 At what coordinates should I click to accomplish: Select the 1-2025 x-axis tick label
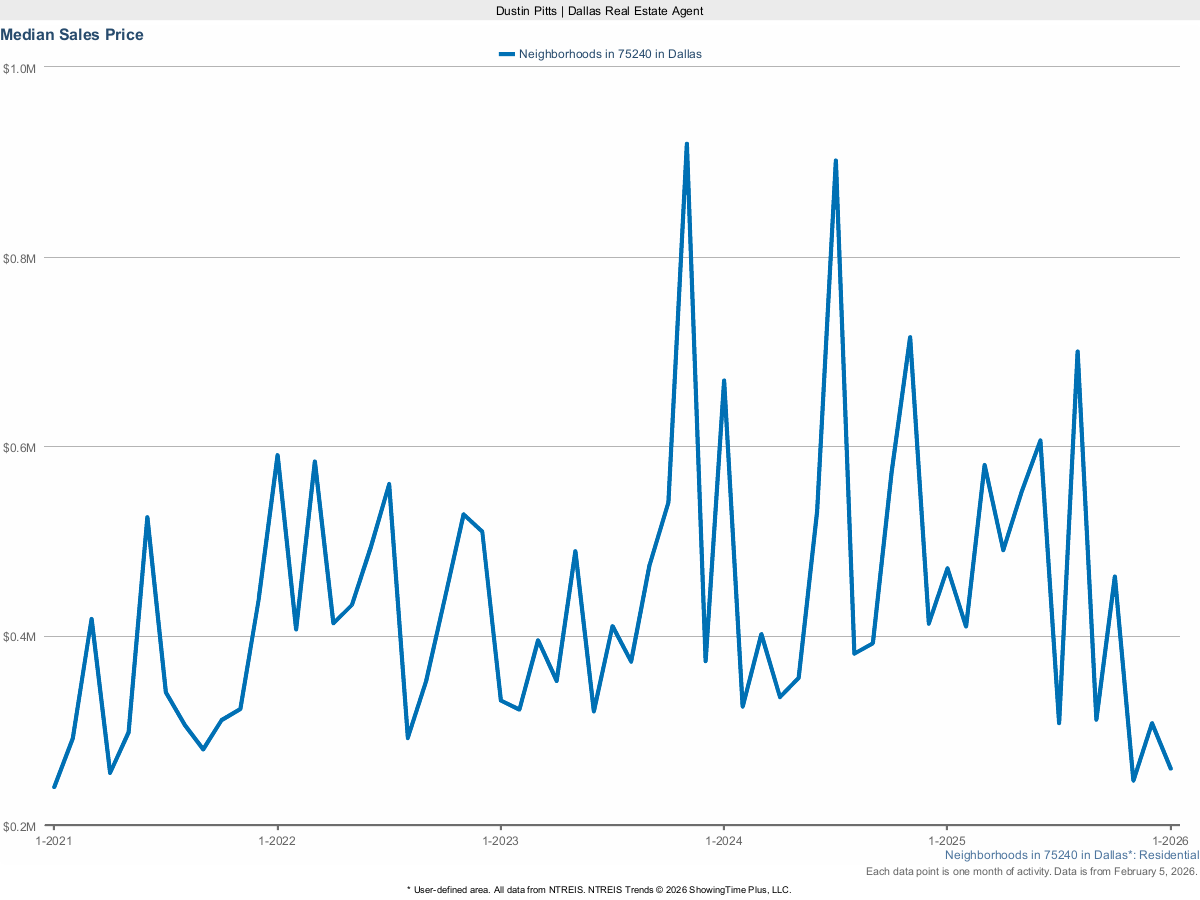click(x=946, y=841)
